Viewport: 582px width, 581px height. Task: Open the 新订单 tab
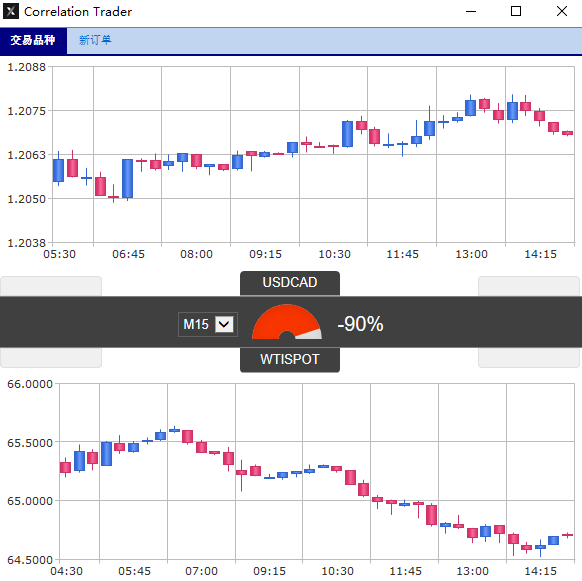[x=95, y=40]
